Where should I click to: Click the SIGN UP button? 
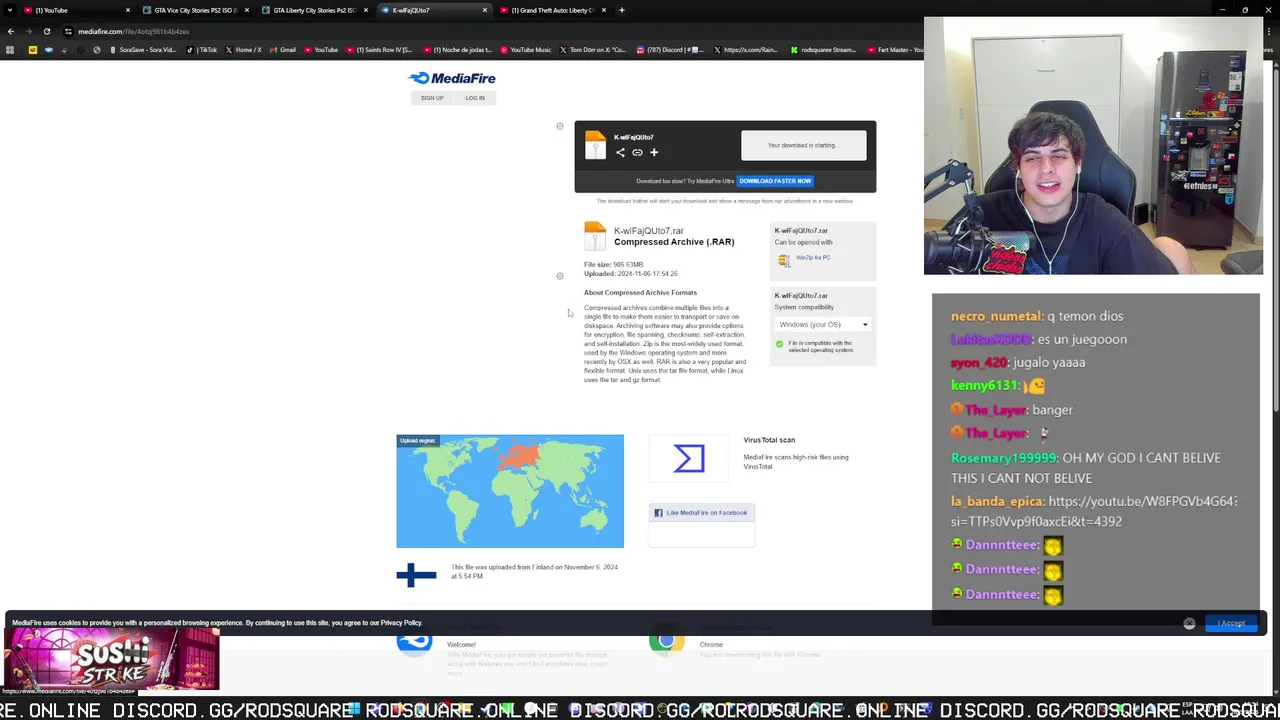pos(432,98)
